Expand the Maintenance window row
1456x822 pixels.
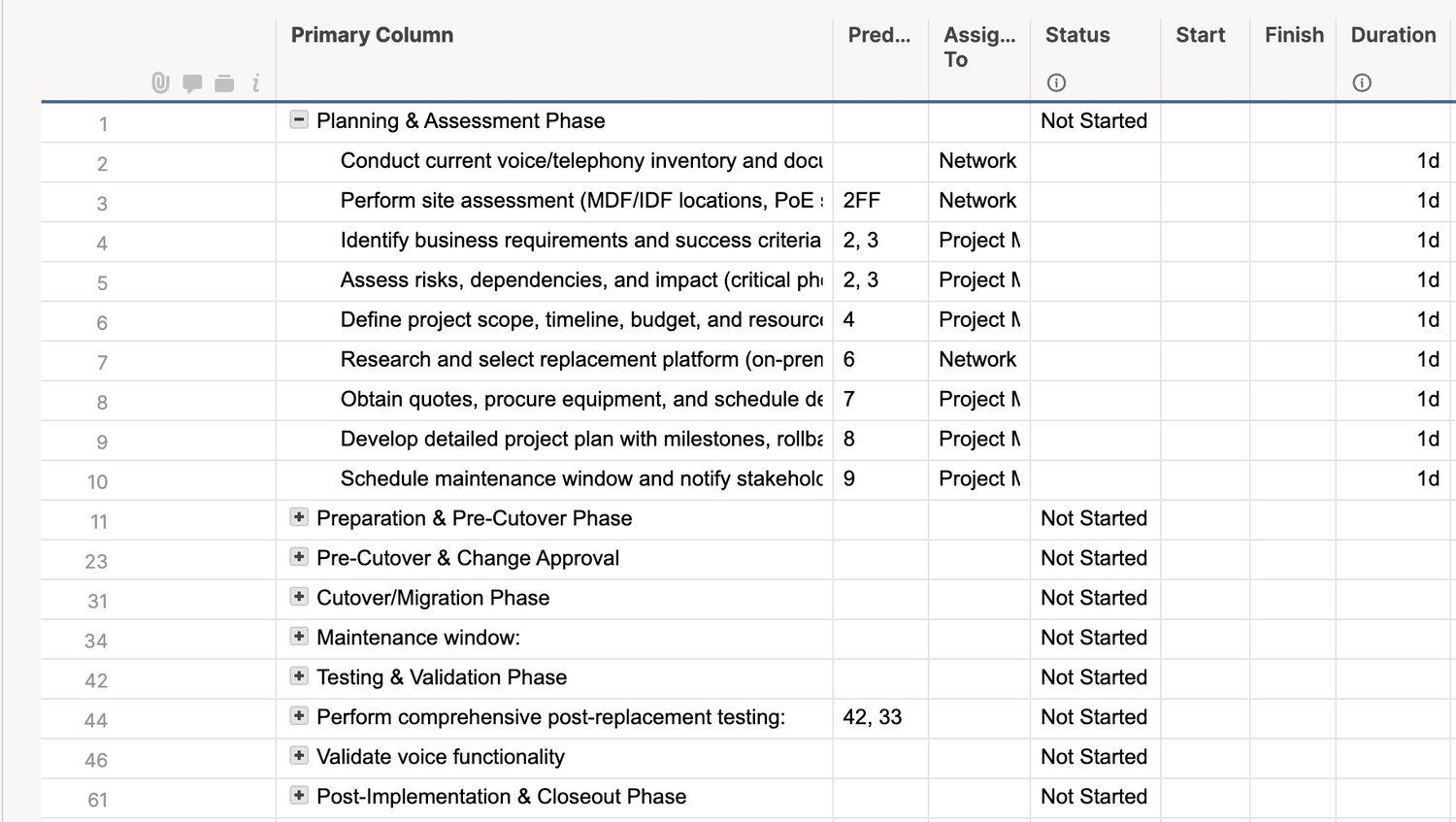click(299, 637)
